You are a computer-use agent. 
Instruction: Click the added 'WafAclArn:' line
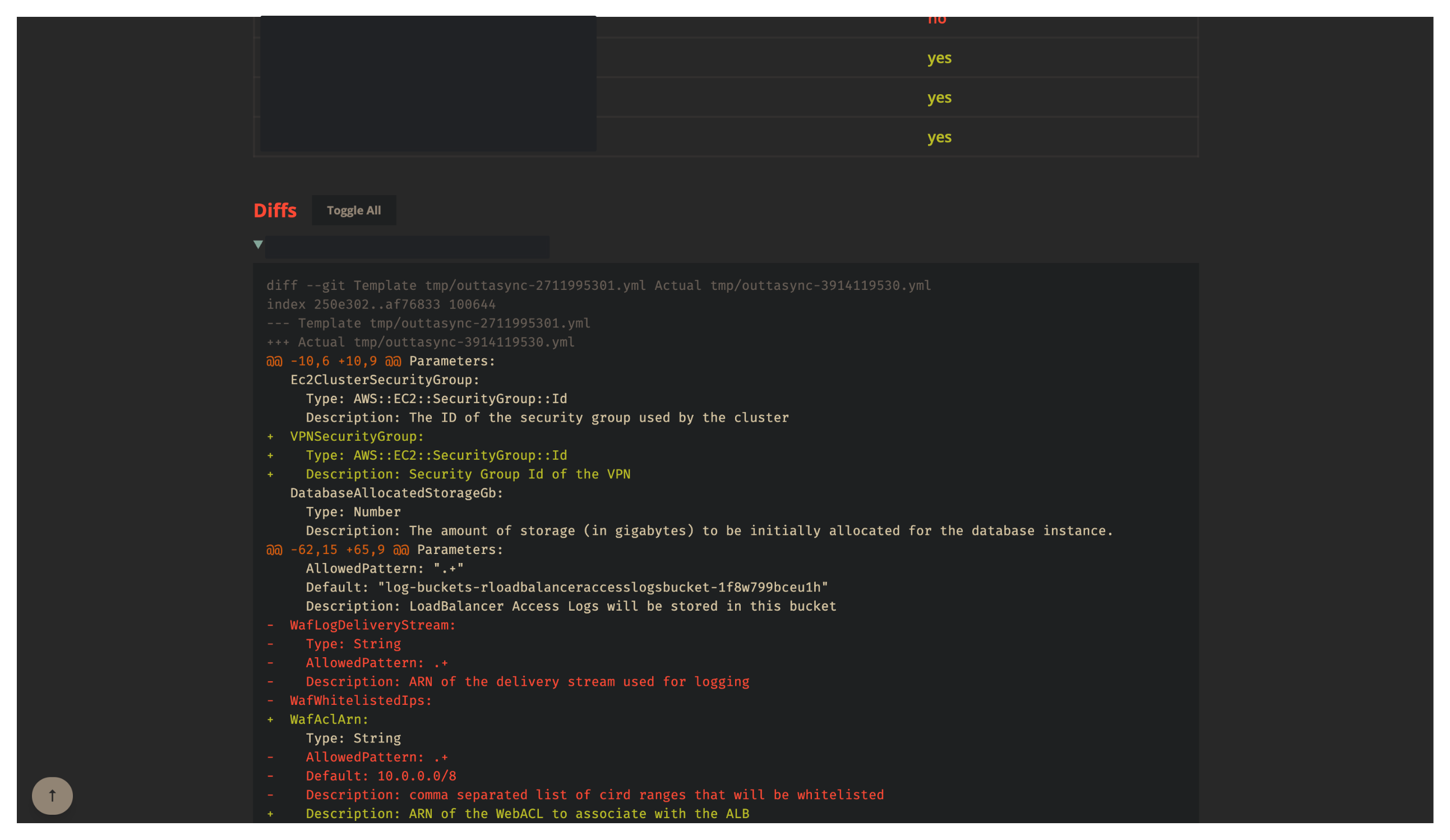(x=329, y=719)
